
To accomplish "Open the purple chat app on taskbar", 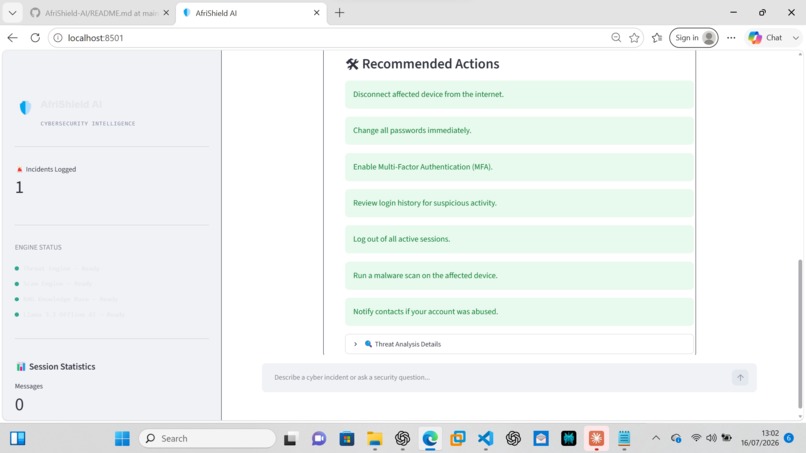I will (x=319, y=439).
